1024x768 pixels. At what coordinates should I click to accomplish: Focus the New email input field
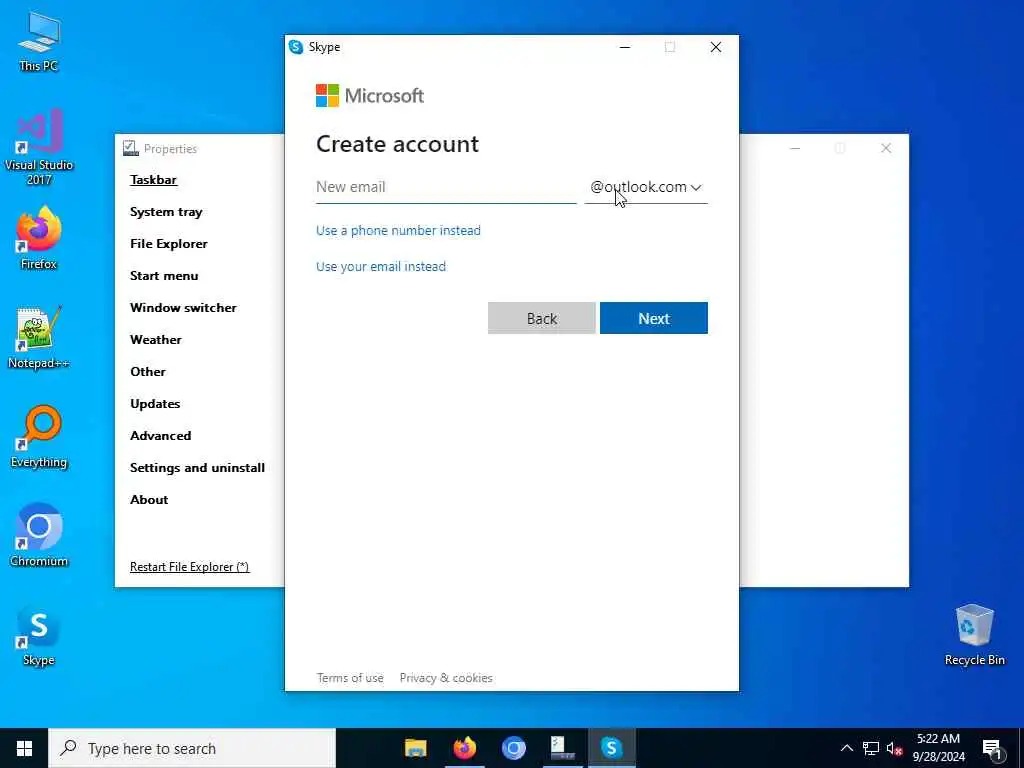click(x=446, y=187)
